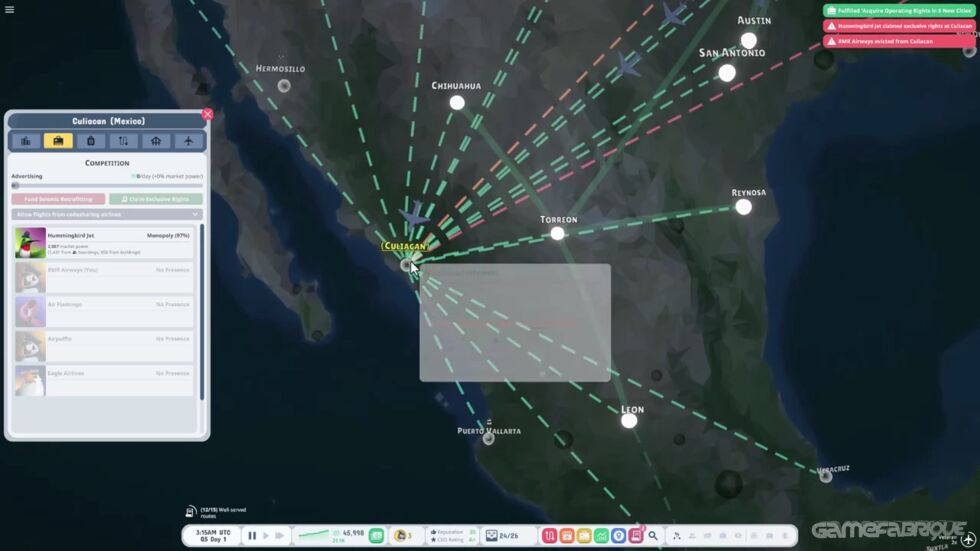Viewport: 980px width, 551px height.
Task: Click the Fund Seismic Retrofitting button
Action: [x=58, y=199]
